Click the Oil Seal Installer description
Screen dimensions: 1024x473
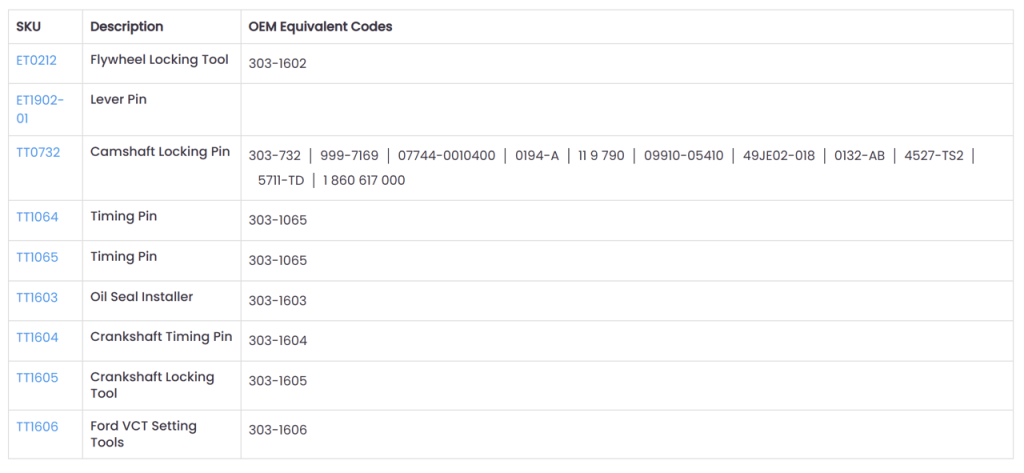(142, 297)
